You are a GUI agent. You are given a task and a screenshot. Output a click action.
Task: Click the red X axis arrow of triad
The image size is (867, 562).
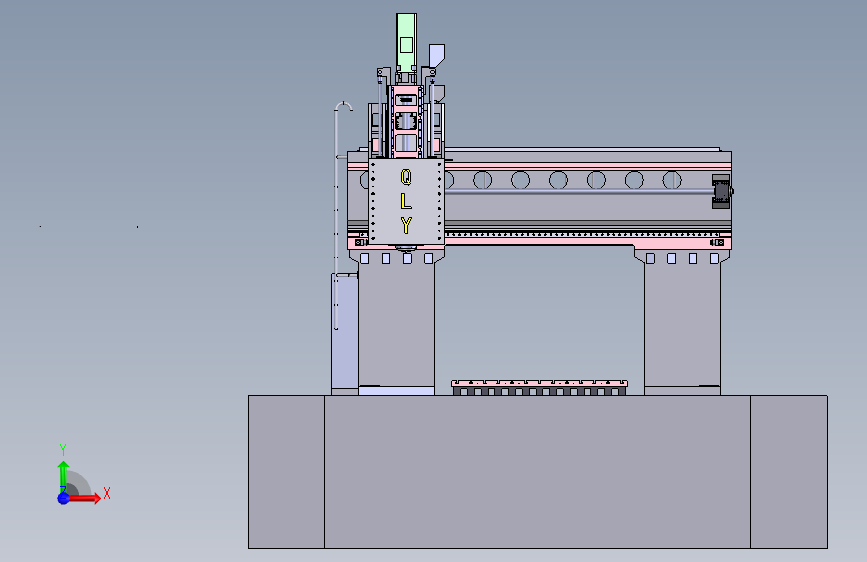pyautogui.click(x=84, y=498)
